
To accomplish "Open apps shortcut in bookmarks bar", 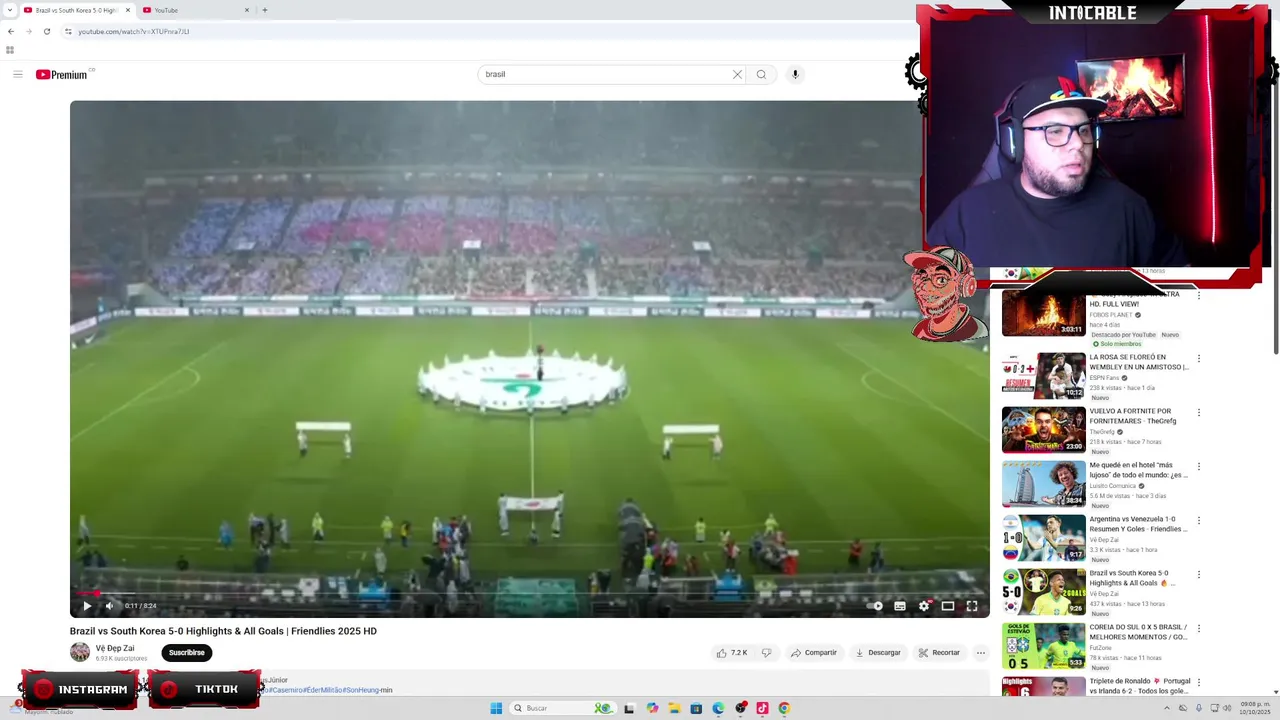I will 10,50.
